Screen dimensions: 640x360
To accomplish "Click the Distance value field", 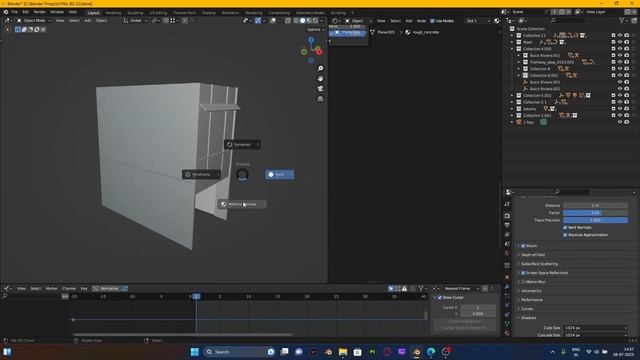I will [x=596, y=205].
